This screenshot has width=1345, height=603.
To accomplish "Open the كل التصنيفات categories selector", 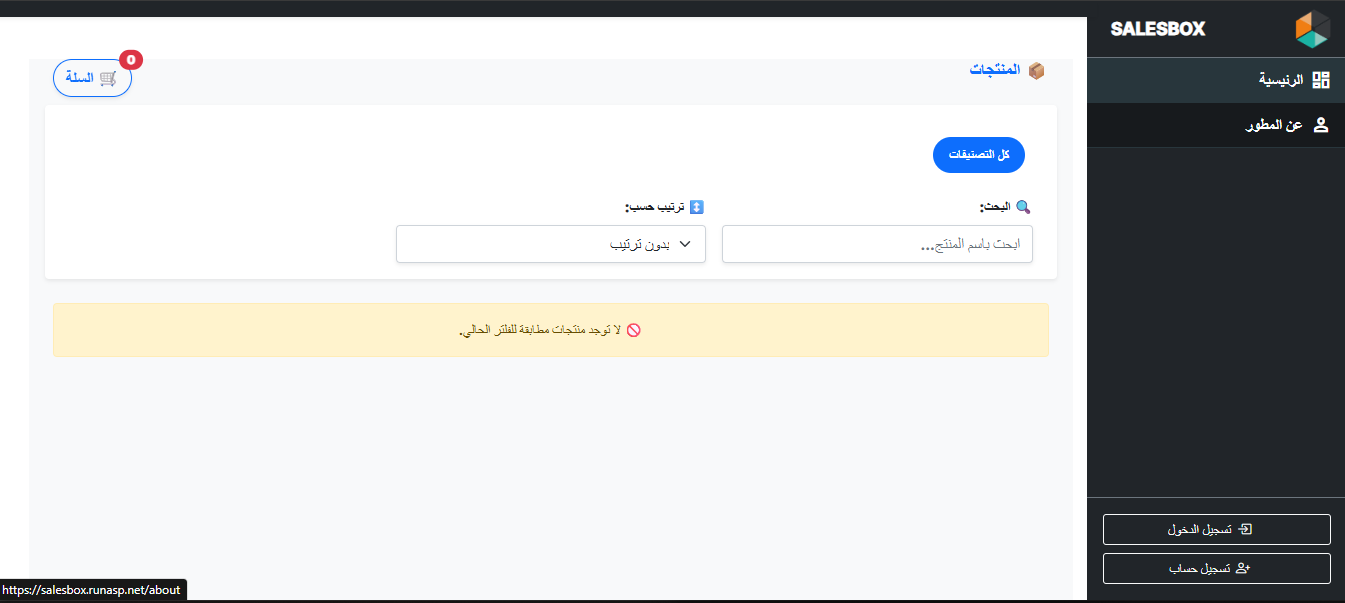I will tap(978, 155).
